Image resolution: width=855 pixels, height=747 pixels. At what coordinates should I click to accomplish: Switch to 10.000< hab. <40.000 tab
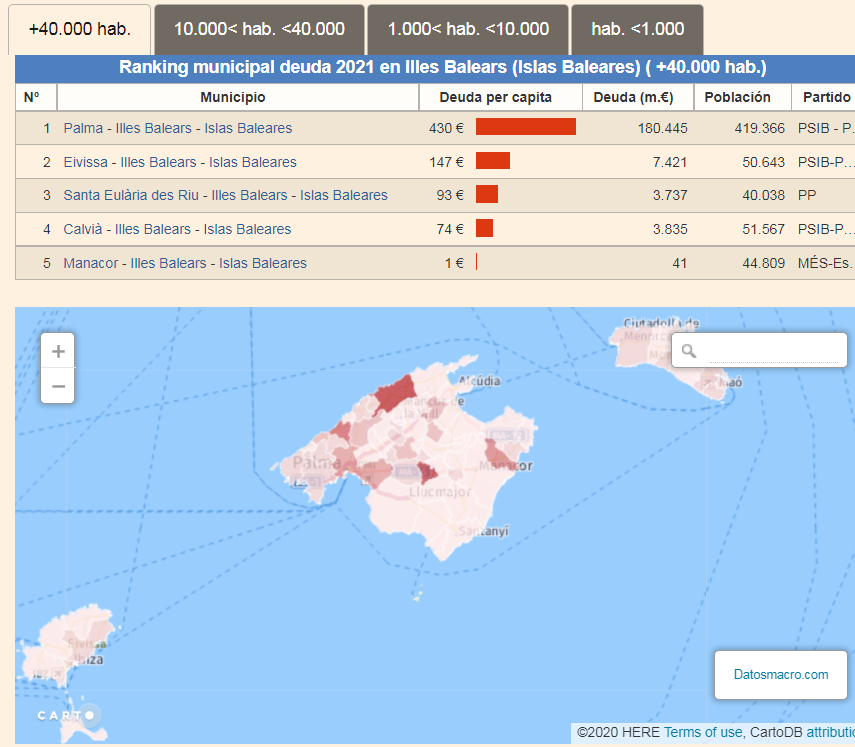259,29
